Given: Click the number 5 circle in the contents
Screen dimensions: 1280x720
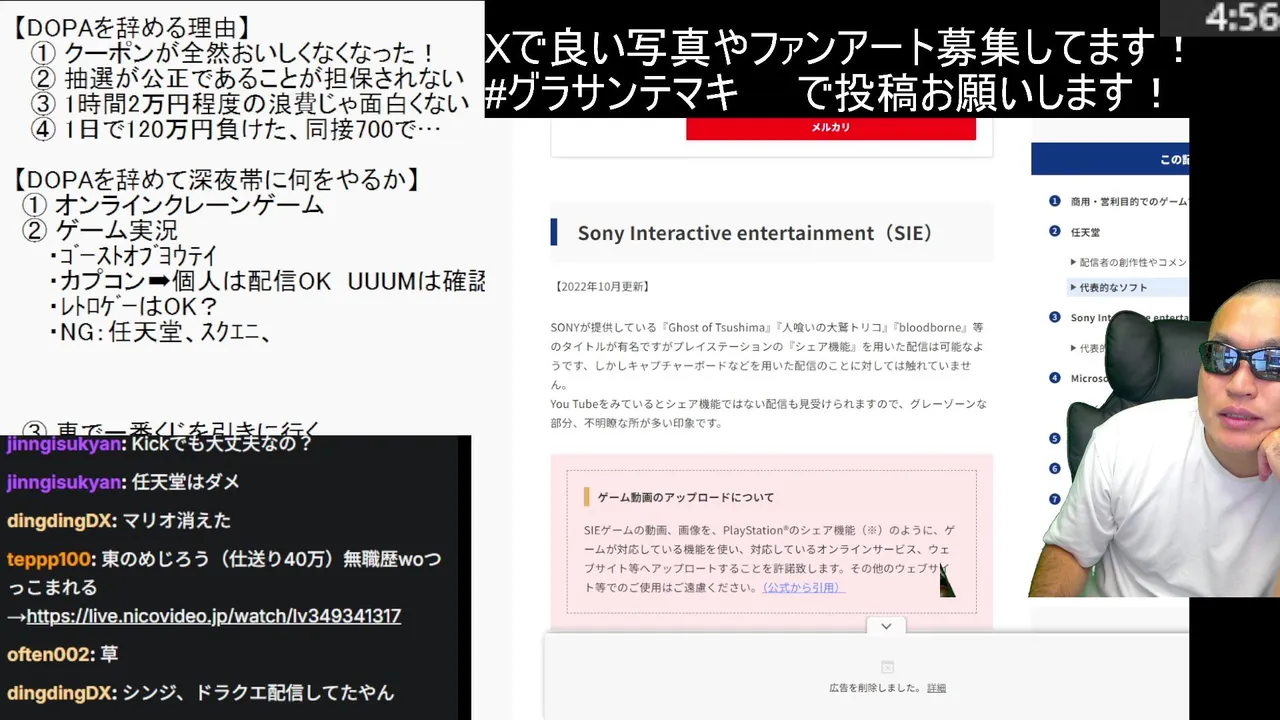Looking at the screenshot, I should (1054, 438).
